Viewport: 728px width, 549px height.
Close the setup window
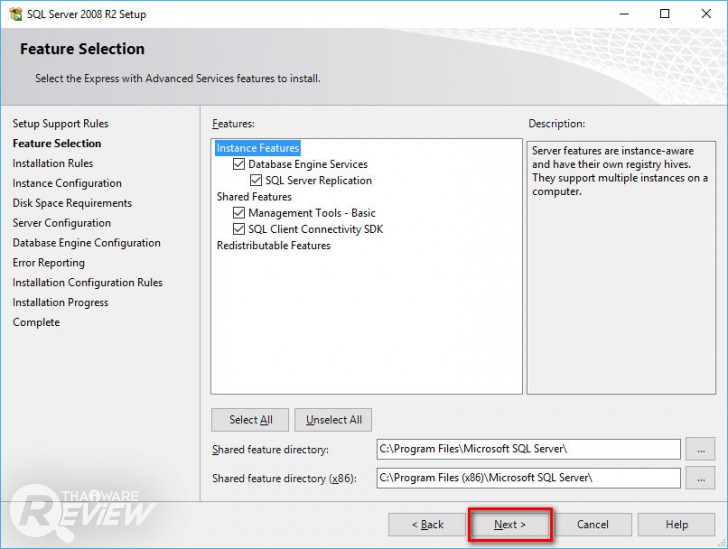pos(706,14)
